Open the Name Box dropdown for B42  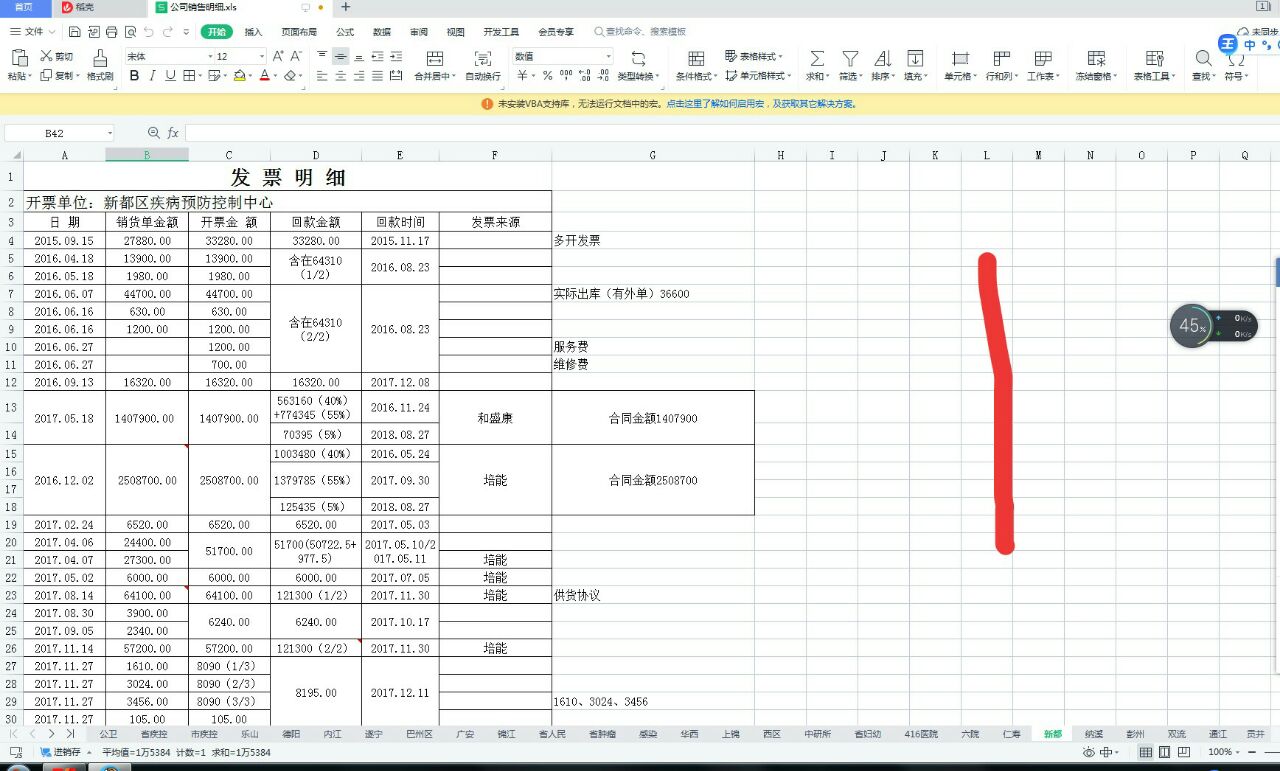(109, 133)
